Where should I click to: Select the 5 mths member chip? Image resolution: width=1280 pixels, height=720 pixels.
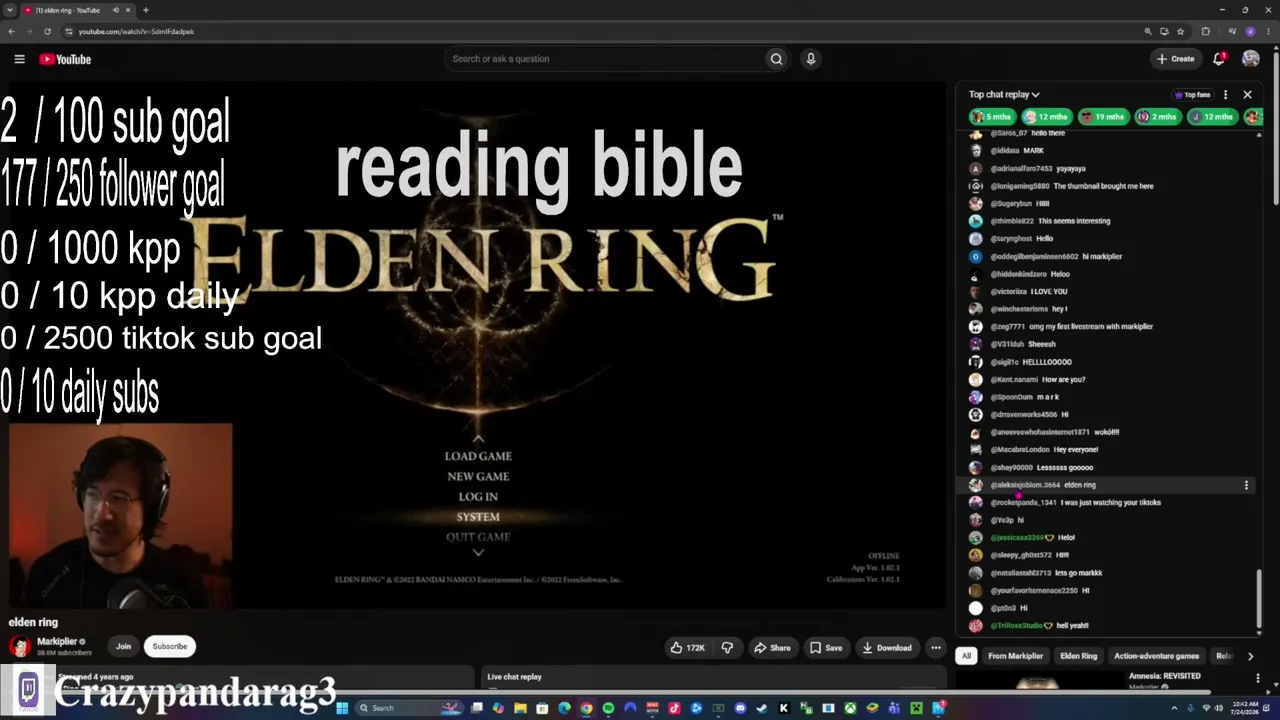(991, 117)
